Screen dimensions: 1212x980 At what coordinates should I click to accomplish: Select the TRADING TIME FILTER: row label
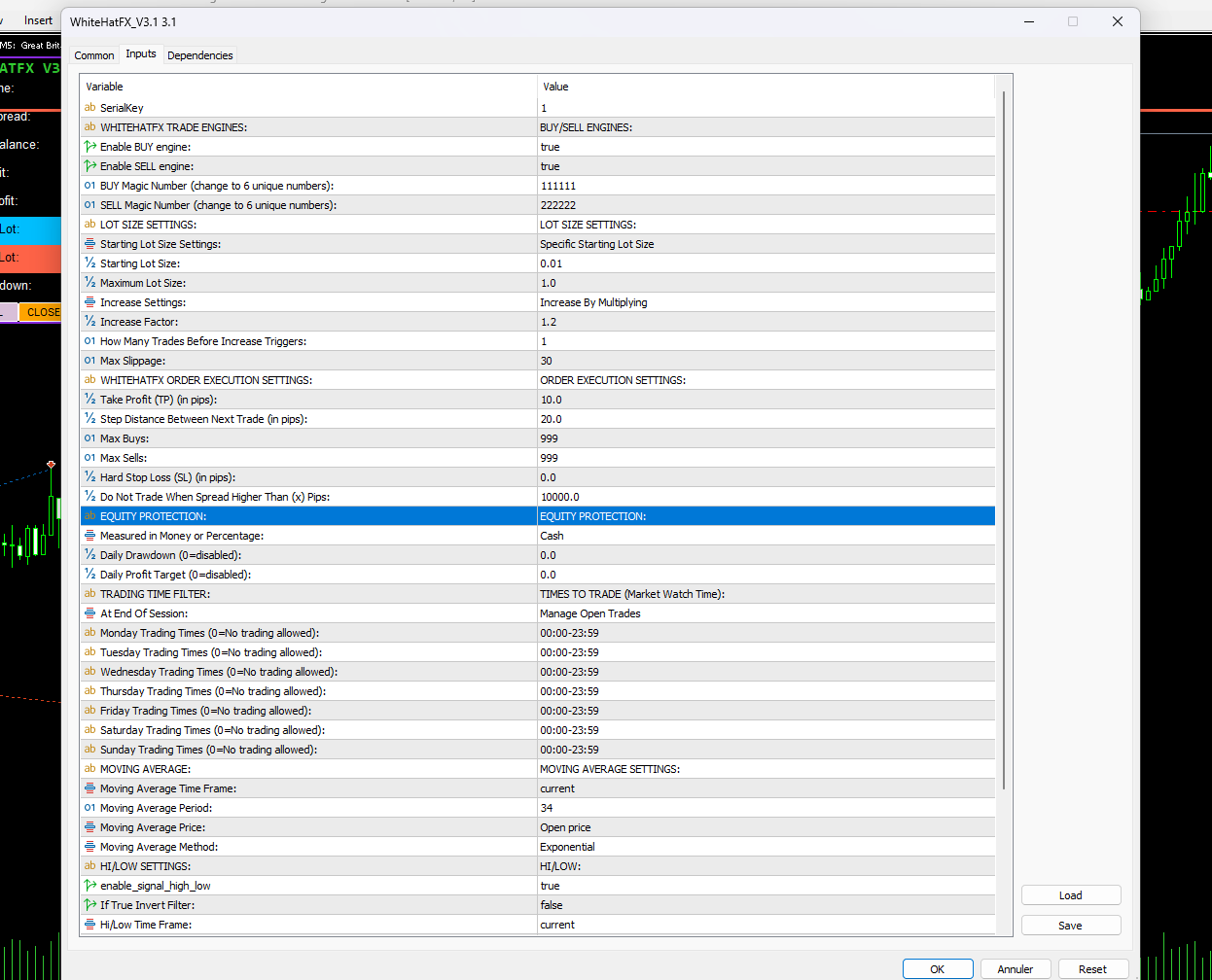pyautogui.click(x=155, y=594)
